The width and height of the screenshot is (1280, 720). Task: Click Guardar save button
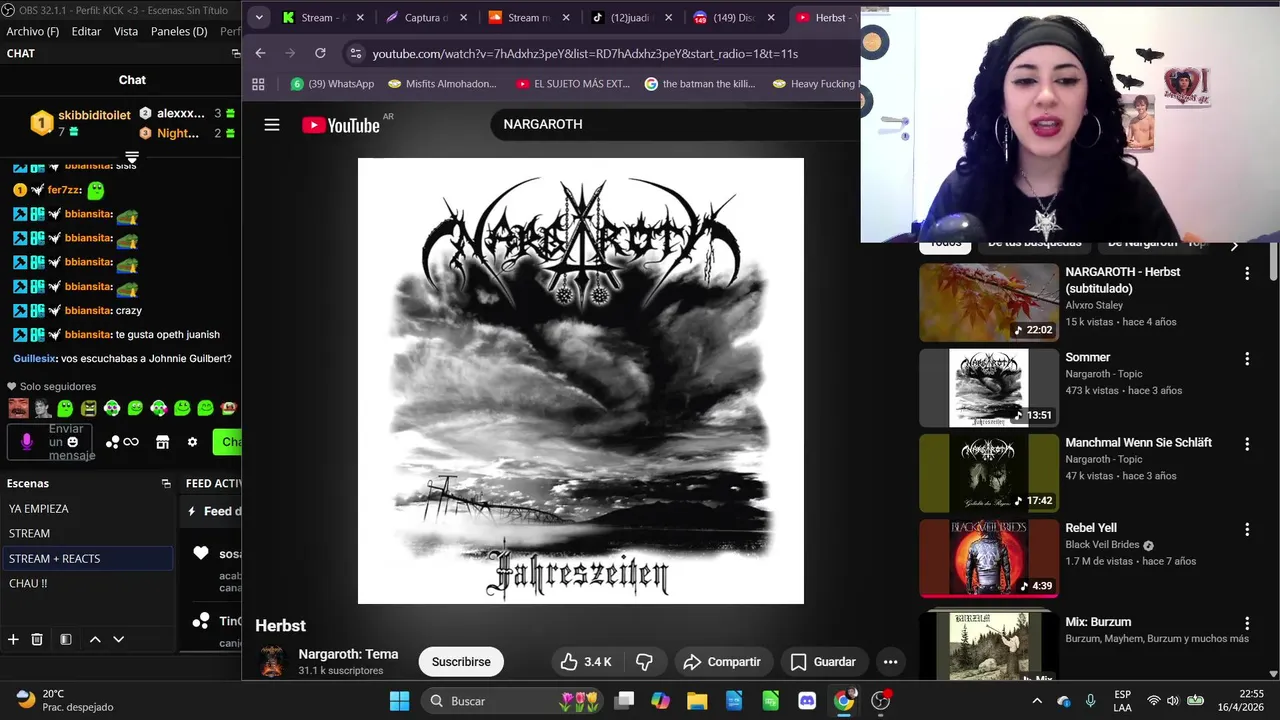pyautogui.click(x=823, y=662)
